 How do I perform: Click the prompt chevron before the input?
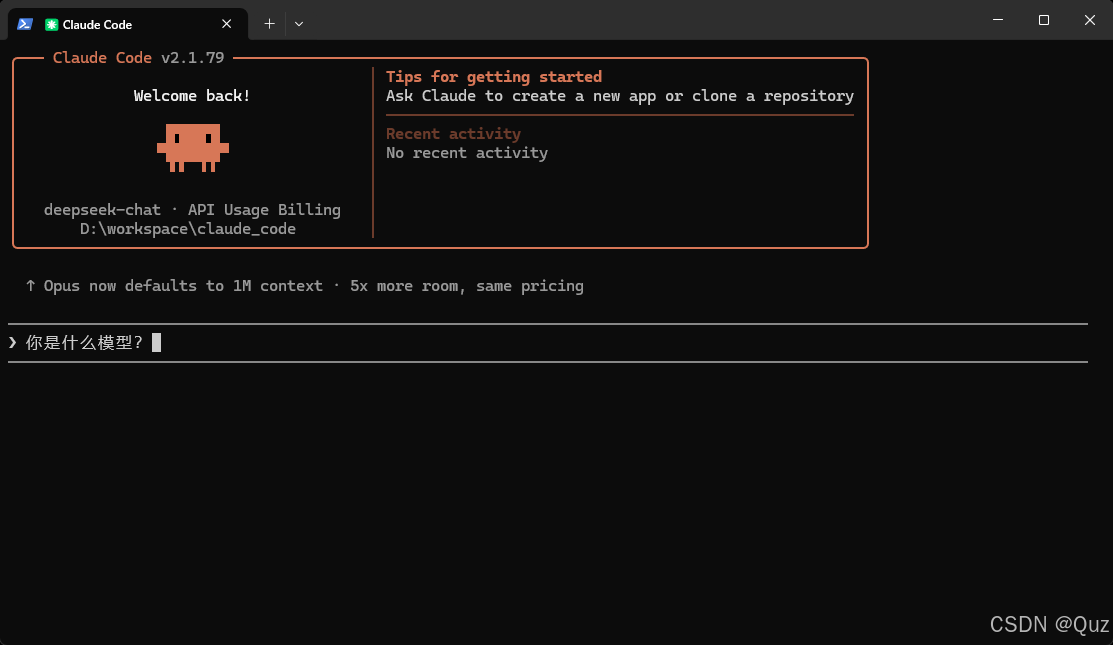(x=13, y=343)
